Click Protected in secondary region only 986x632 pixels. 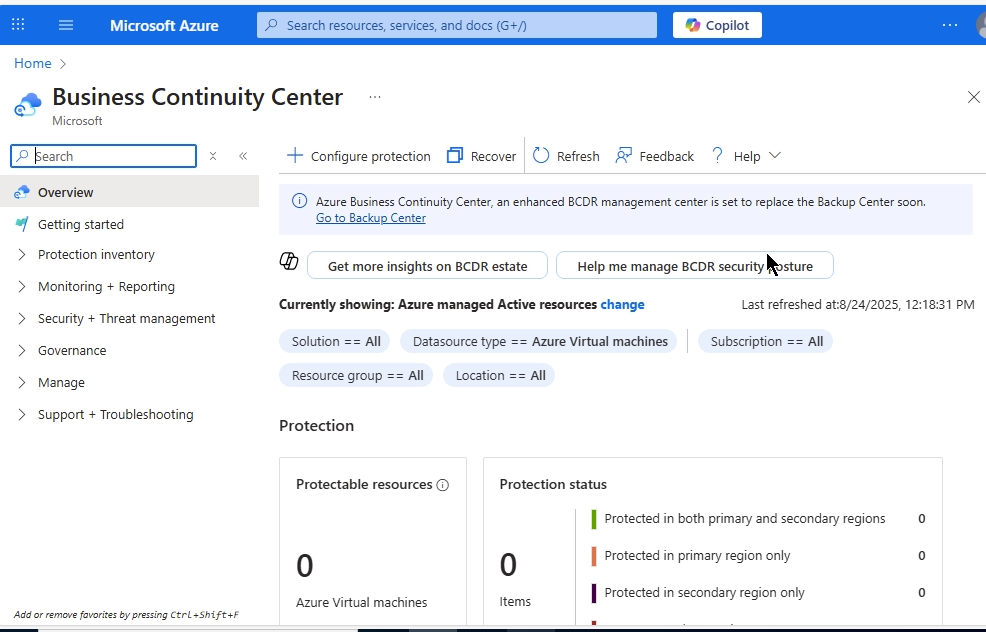tap(704, 592)
